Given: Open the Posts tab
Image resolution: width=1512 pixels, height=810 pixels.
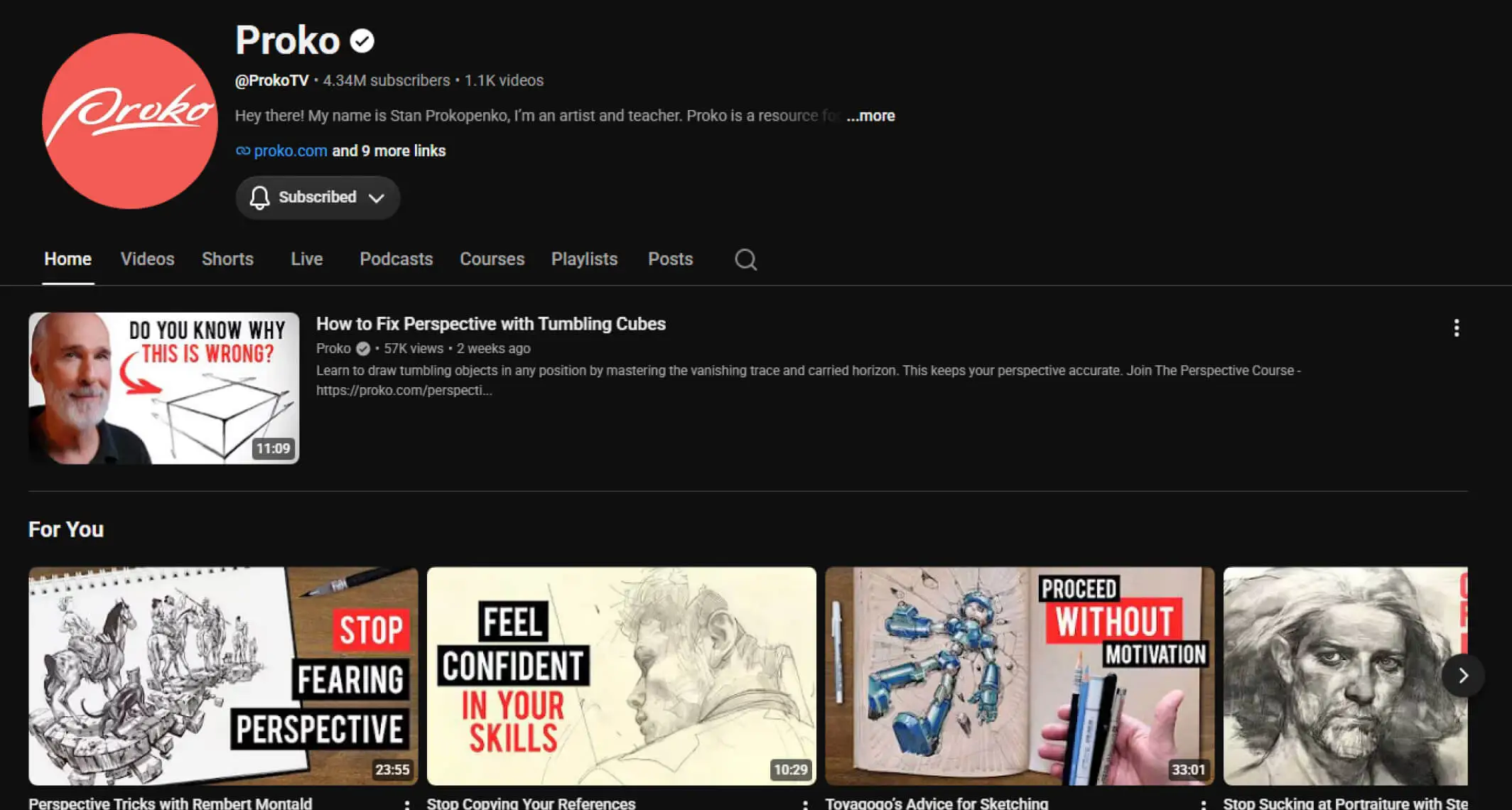Looking at the screenshot, I should [x=670, y=259].
